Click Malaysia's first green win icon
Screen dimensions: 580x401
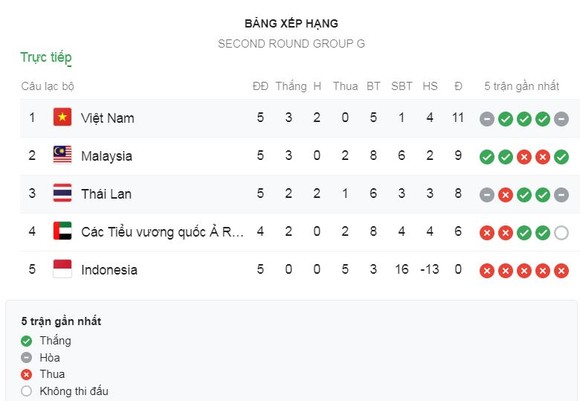[x=487, y=157]
